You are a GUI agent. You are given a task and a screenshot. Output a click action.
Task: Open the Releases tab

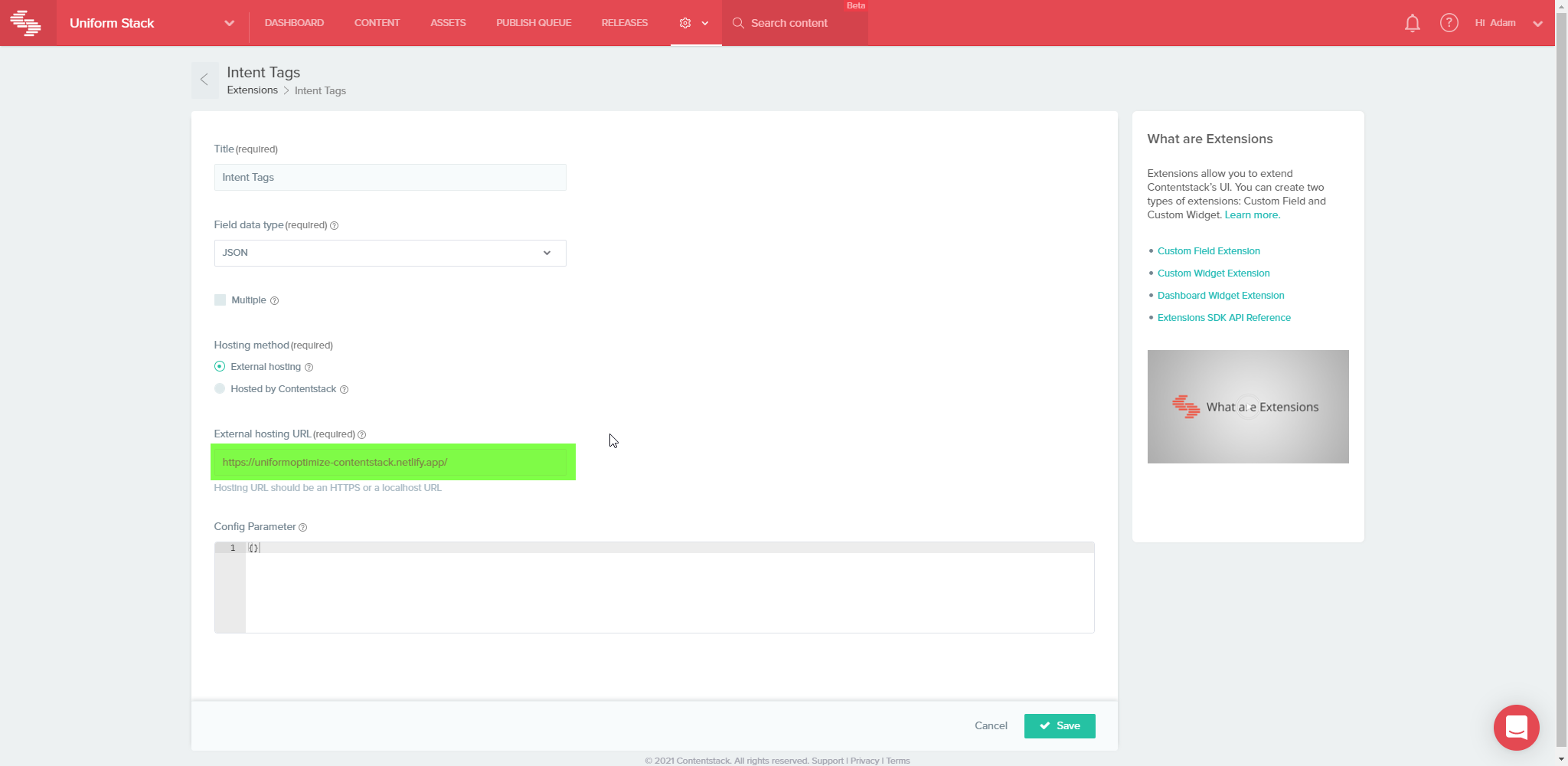[625, 23]
